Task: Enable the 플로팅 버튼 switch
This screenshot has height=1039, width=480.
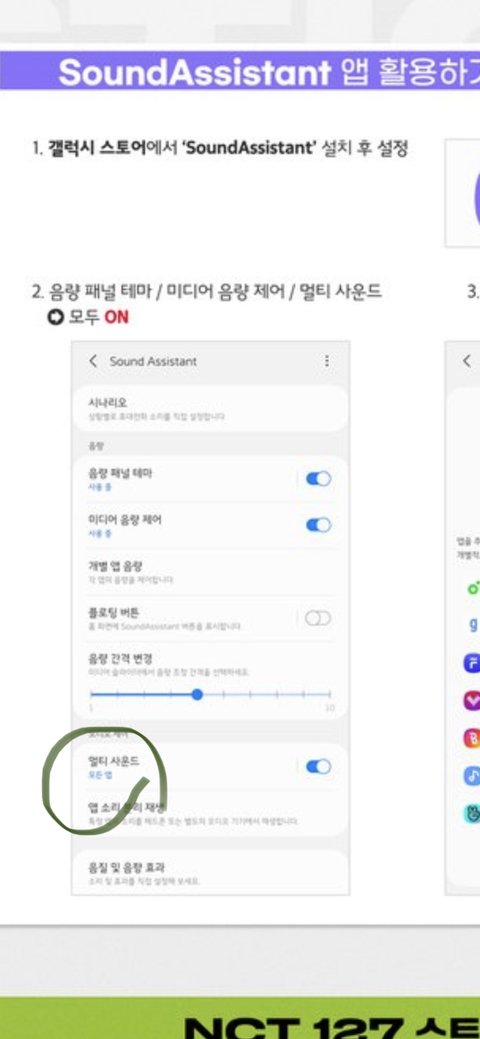Action: [318, 618]
